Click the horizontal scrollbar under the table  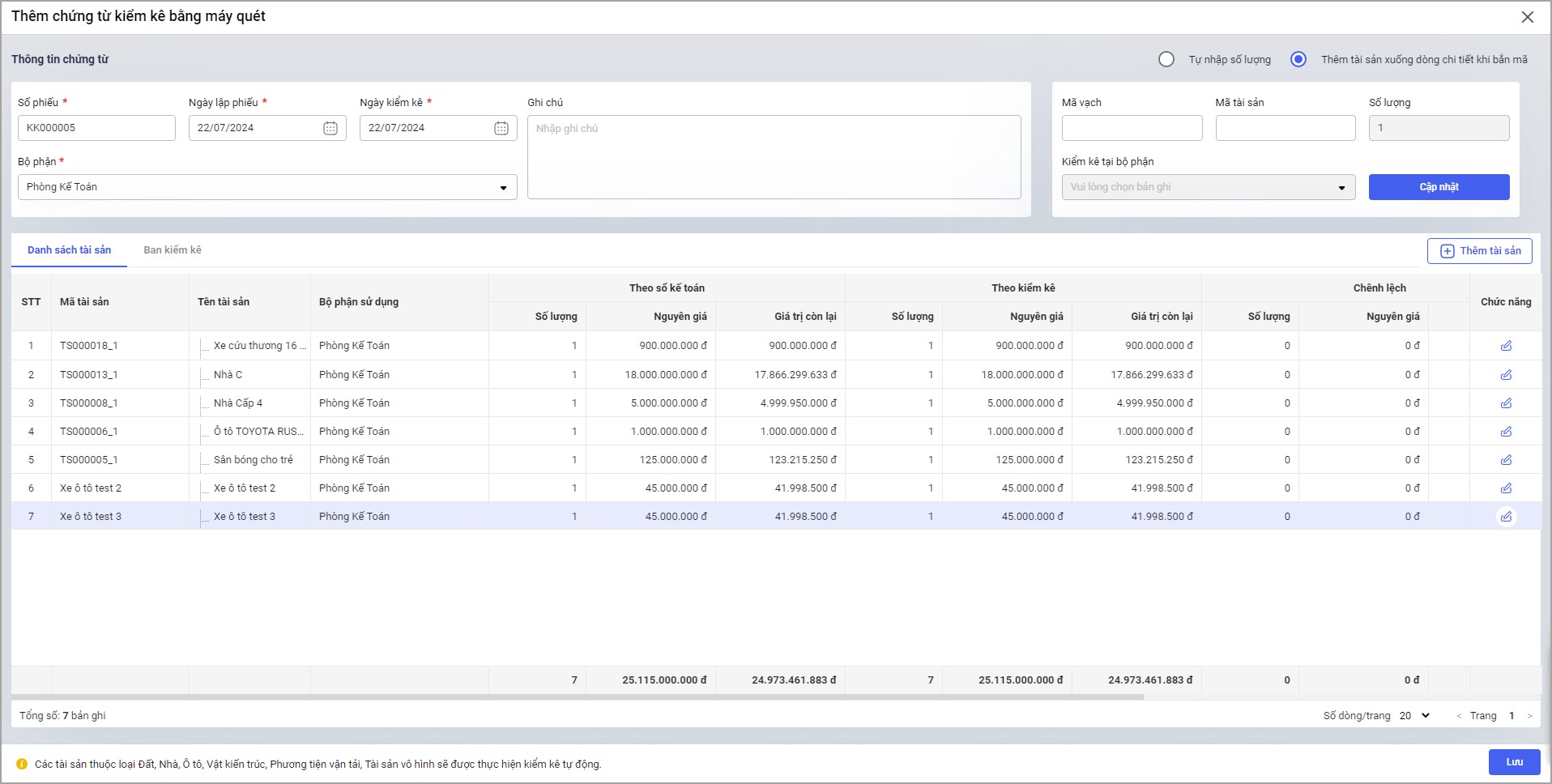click(577, 697)
